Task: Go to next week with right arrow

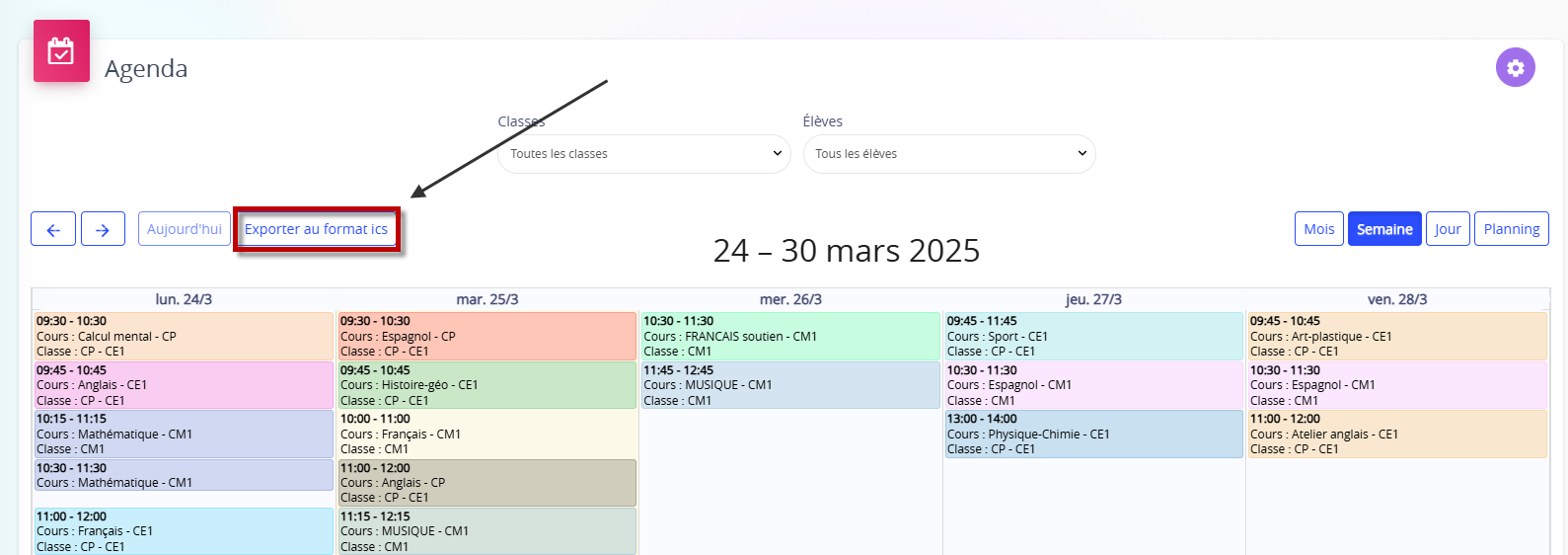Action: pos(103,229)
